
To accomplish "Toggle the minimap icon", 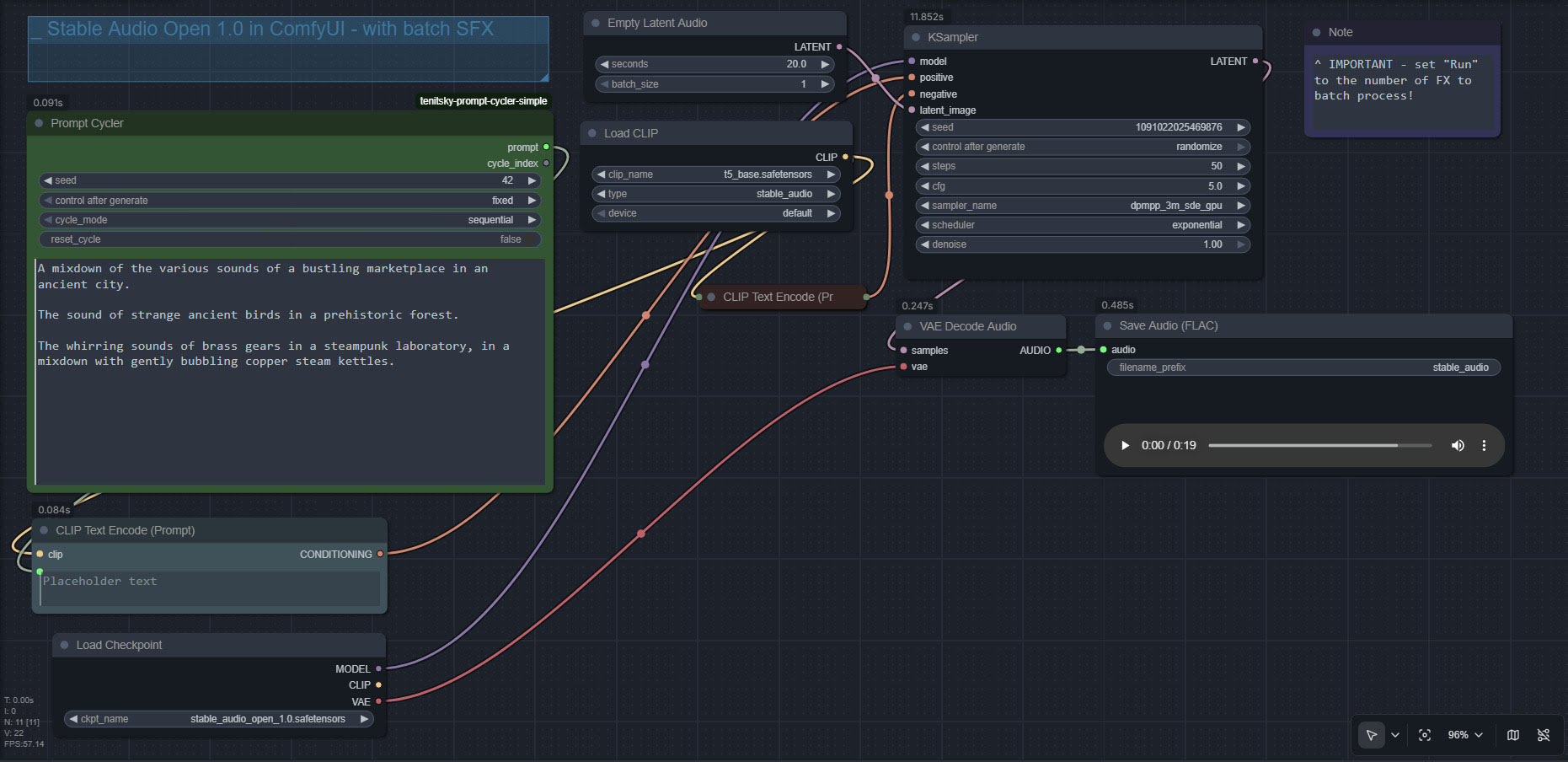I will click(x=1513, y=735).
